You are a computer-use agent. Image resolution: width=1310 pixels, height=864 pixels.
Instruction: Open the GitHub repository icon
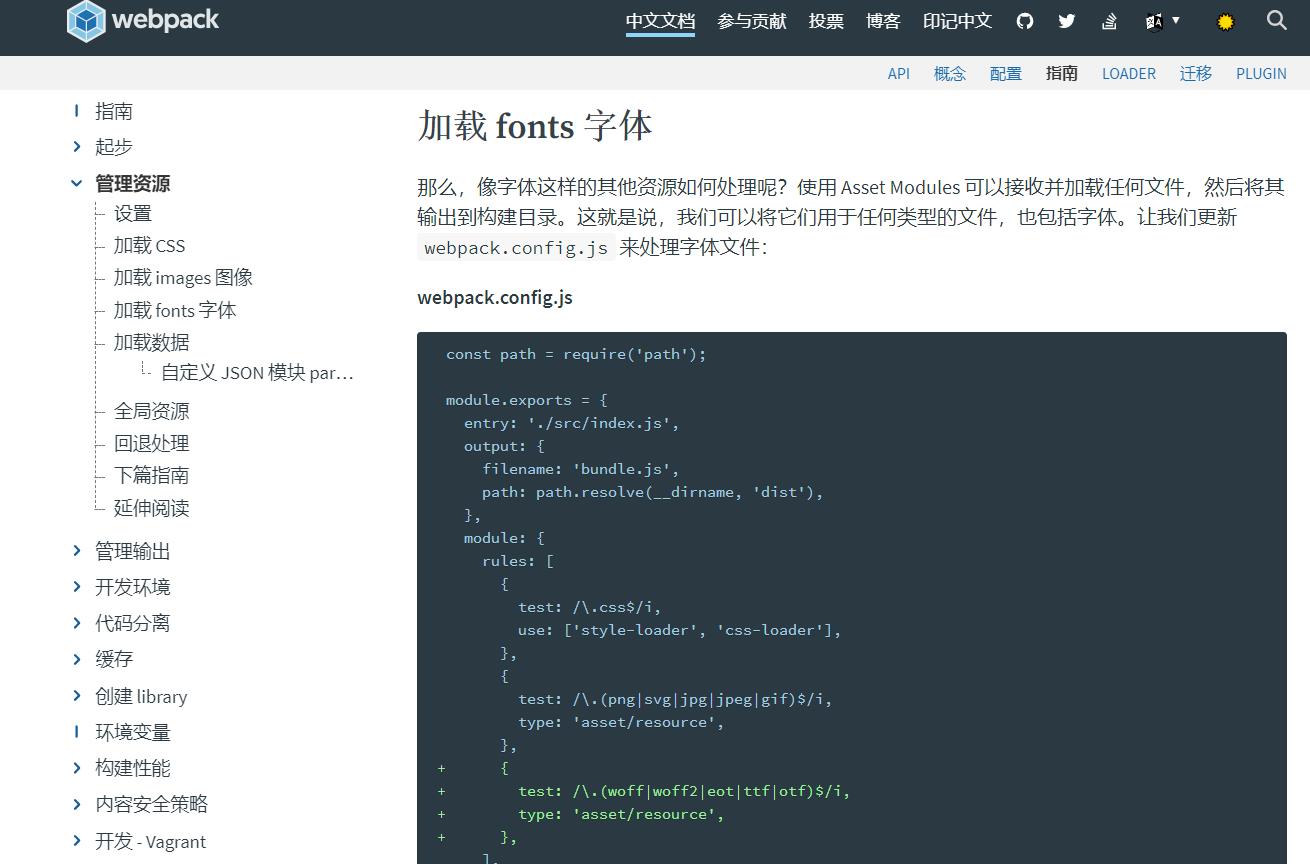click(x=1025, y=21)
